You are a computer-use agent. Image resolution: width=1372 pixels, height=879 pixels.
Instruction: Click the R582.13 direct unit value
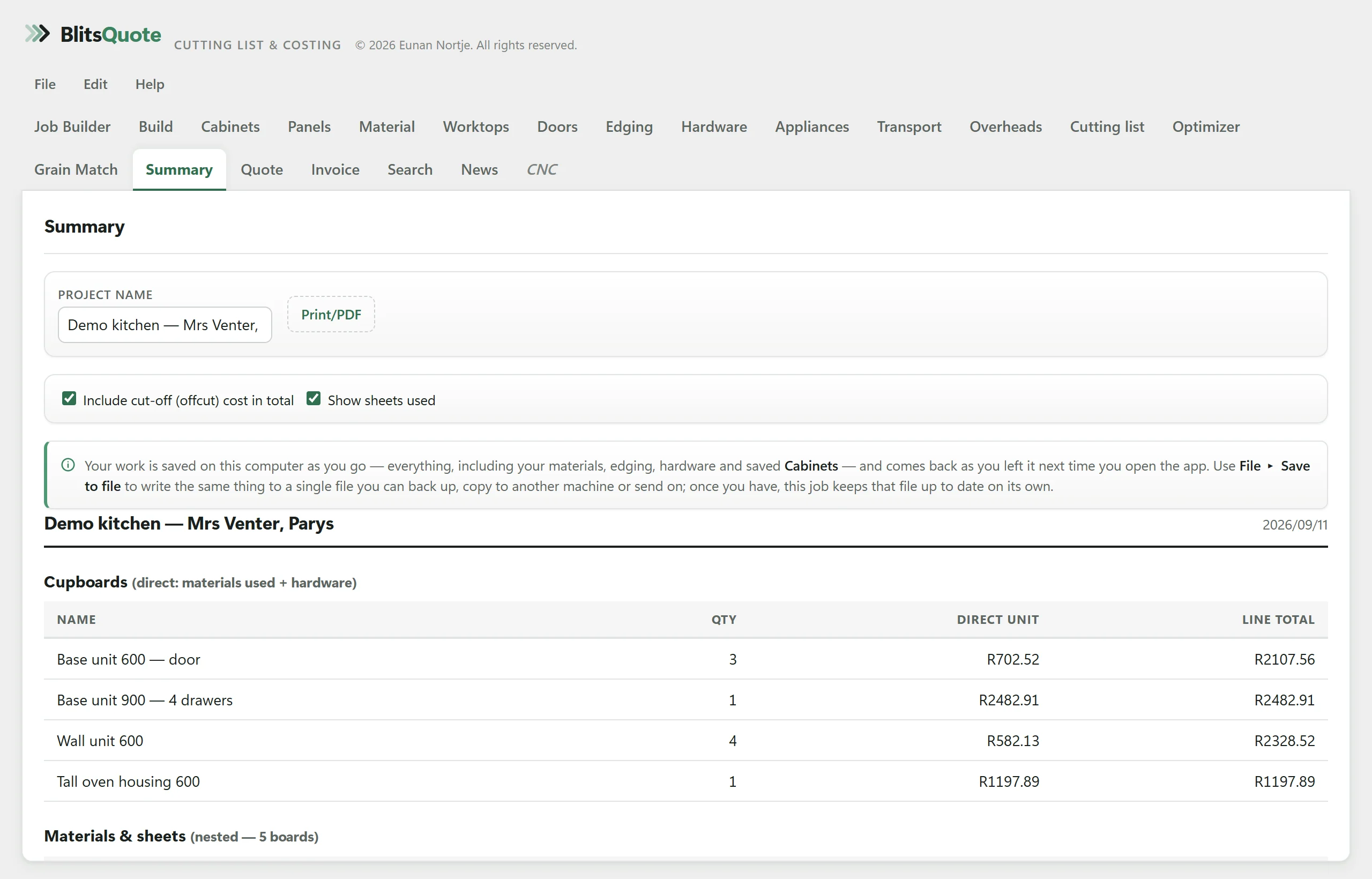[1013, 740]
